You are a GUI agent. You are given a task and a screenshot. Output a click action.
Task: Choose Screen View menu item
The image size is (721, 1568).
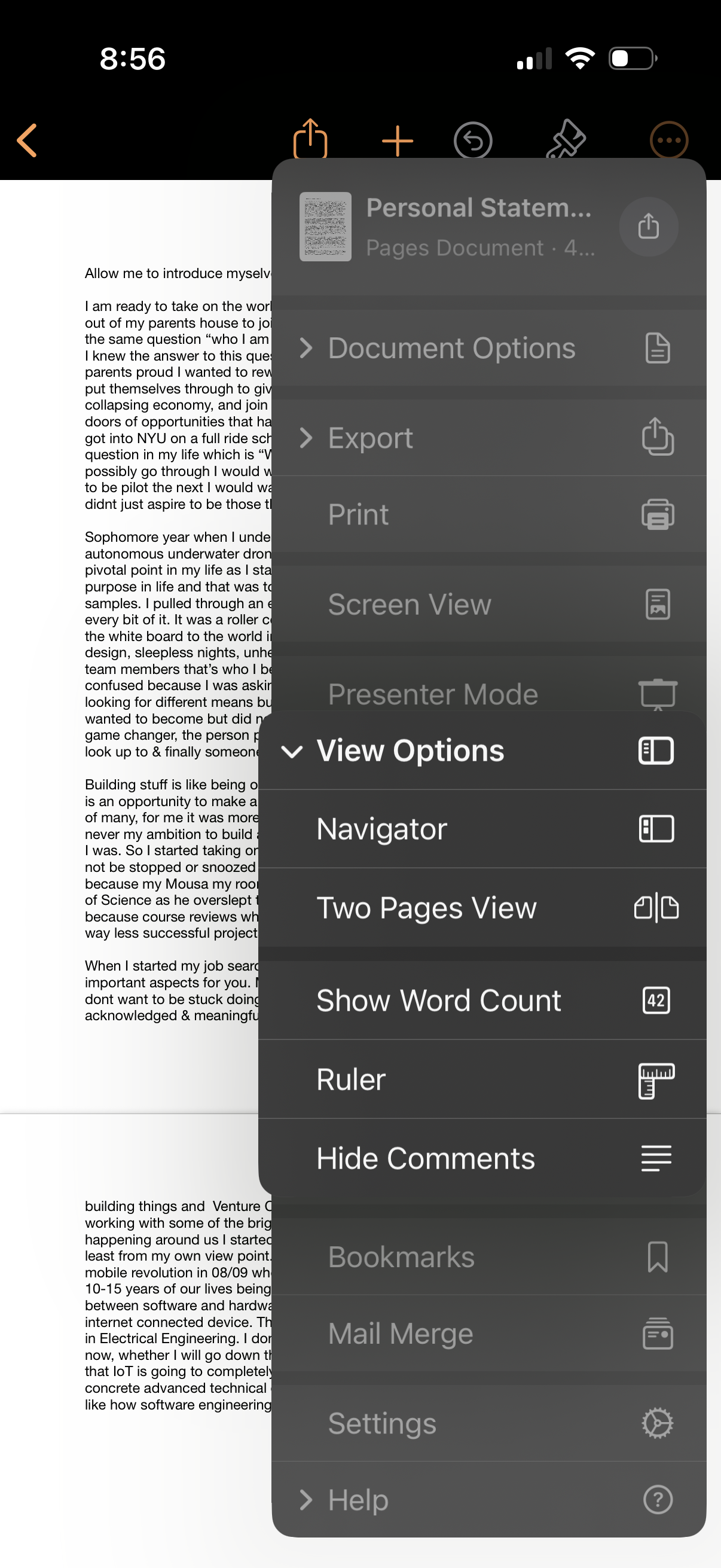coord(489,605)
